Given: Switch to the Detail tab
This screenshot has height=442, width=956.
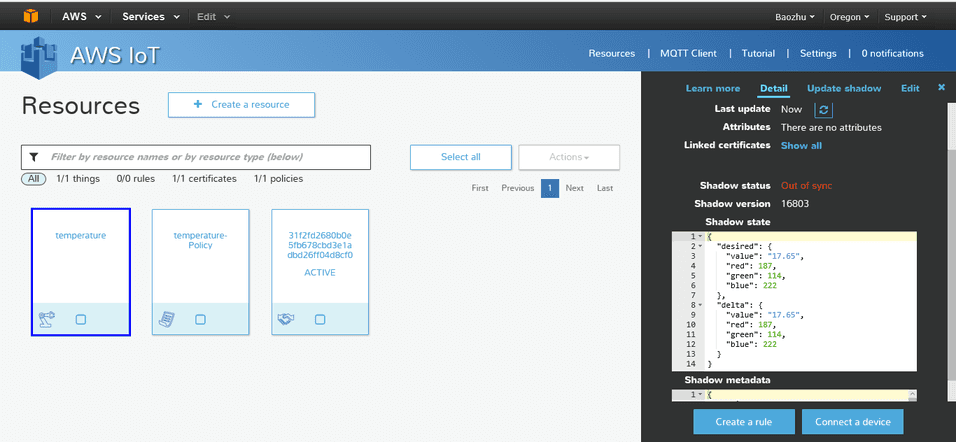Looking at the screenshot, I should 774,88.
